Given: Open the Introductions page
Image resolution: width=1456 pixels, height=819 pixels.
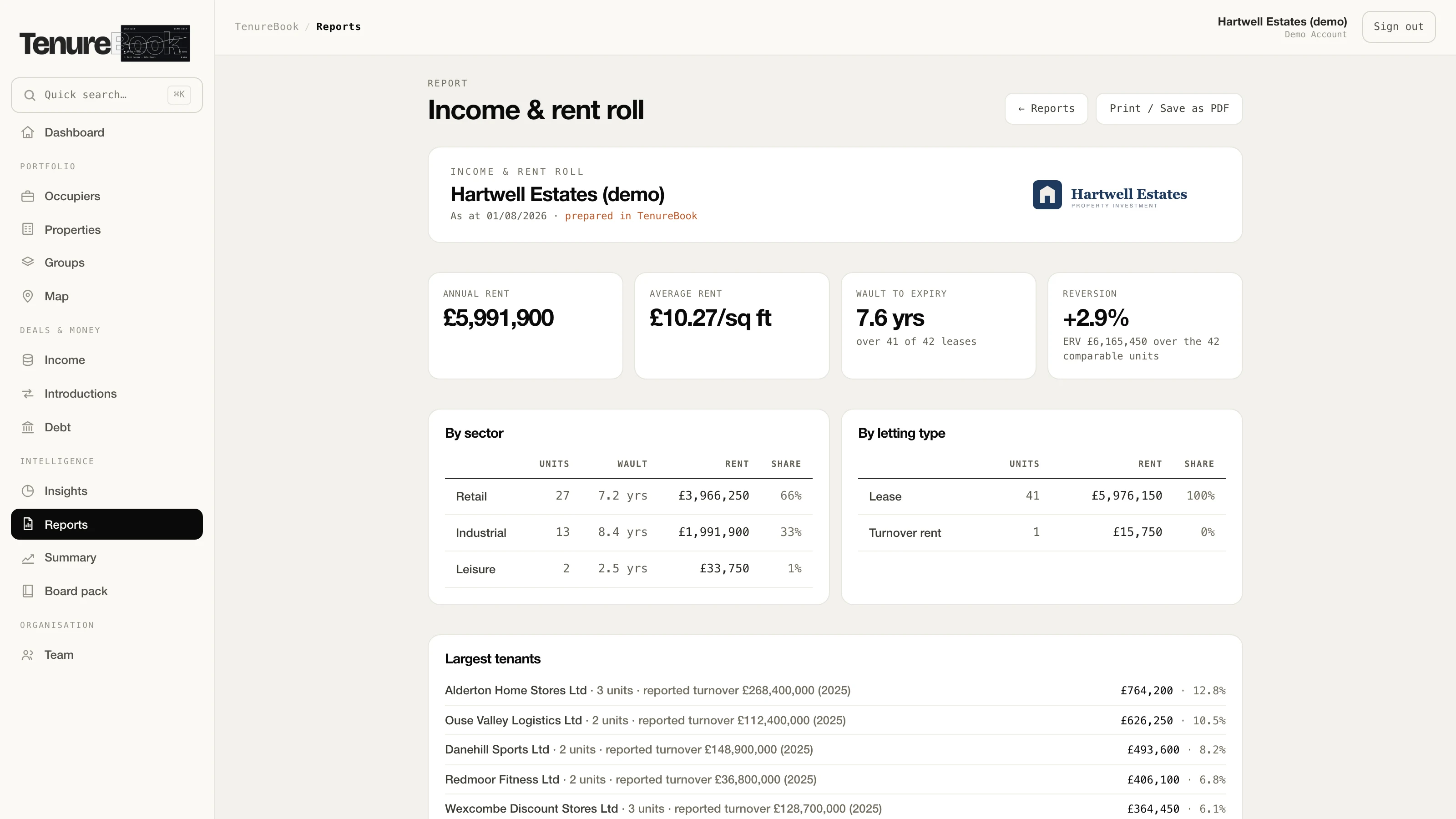Looking at the screenshot, I should 107,394.
